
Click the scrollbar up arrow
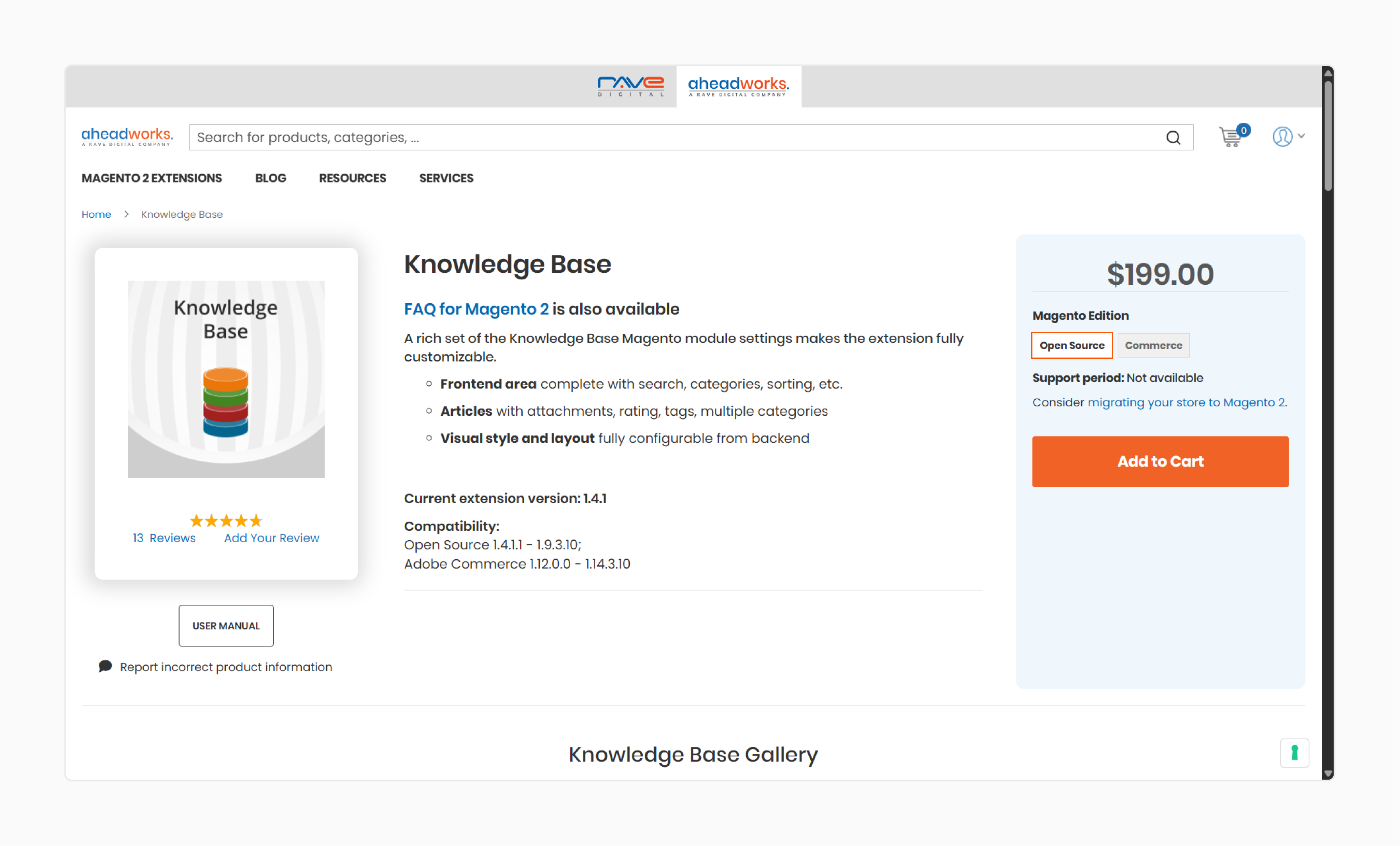pos(1328,73)
